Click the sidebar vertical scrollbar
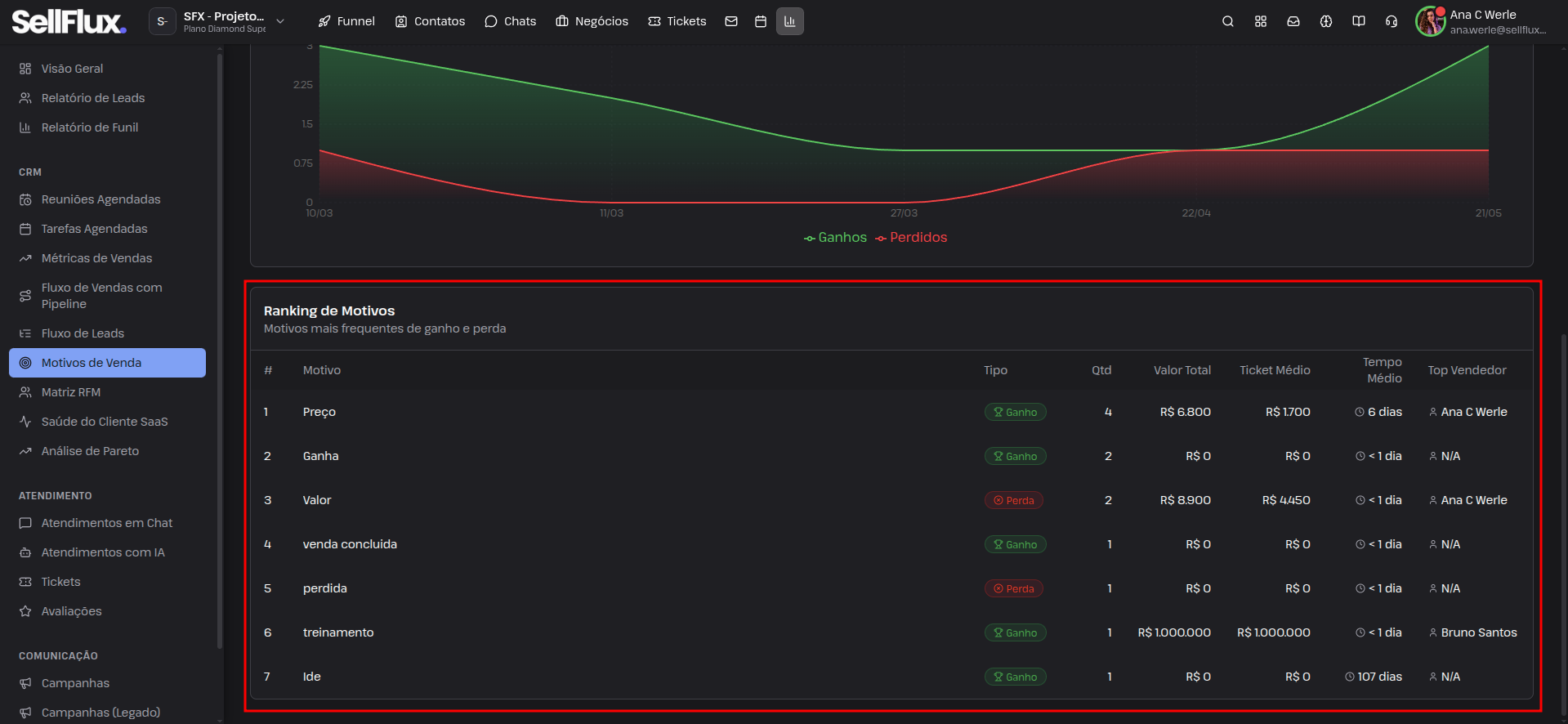This screenshot has height=724, width=1568. pyautogui.click(x=220, y=351)
